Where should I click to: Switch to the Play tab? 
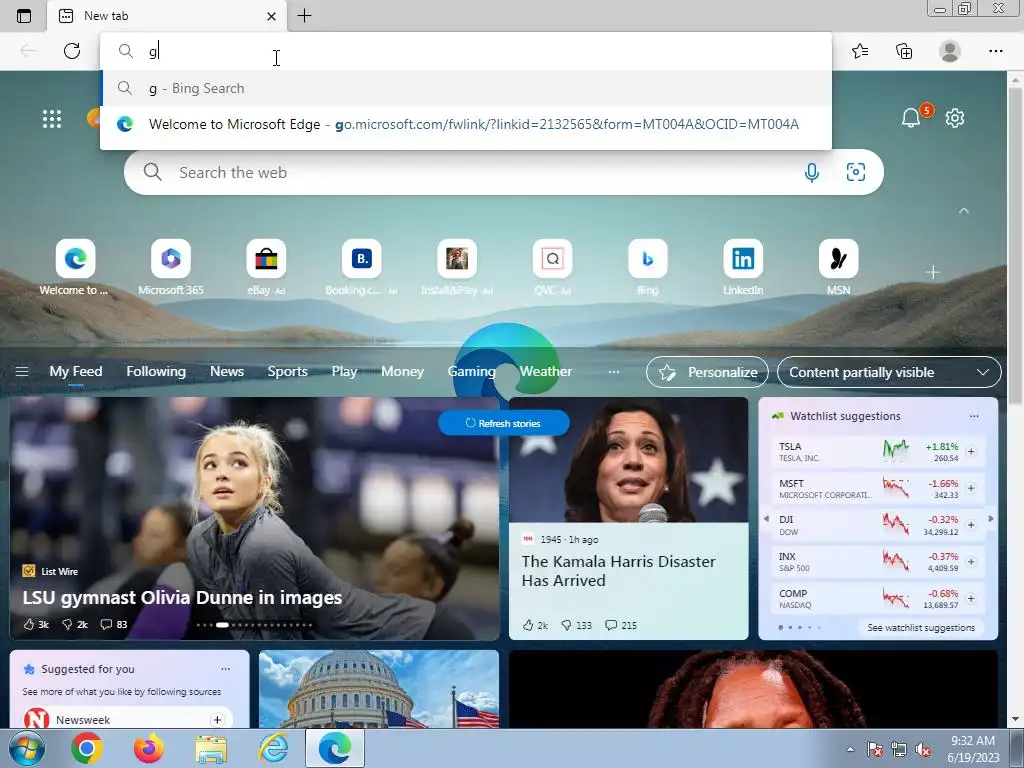(x=344, y=372)
